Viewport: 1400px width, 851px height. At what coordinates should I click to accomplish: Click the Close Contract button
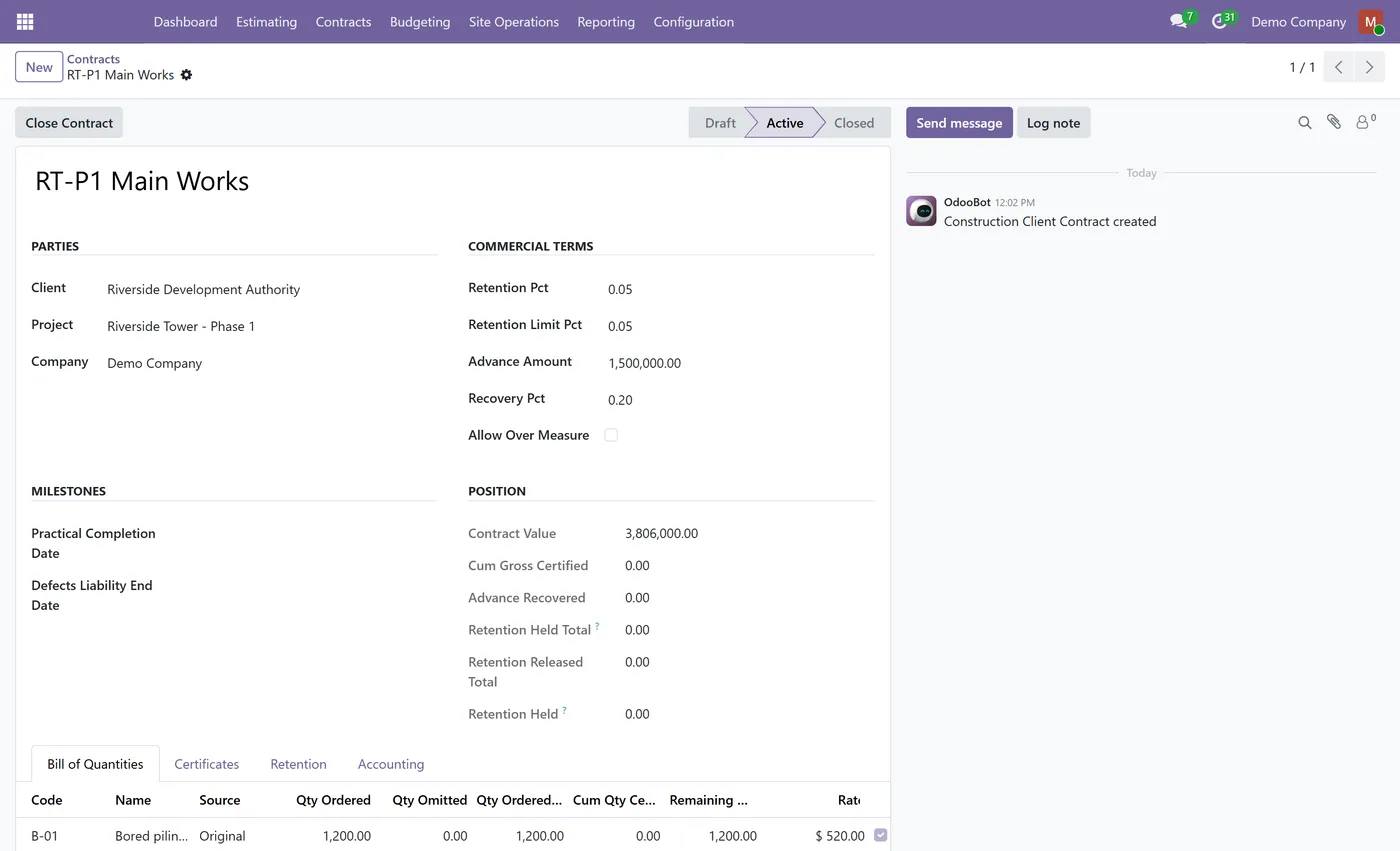(69, 123)
